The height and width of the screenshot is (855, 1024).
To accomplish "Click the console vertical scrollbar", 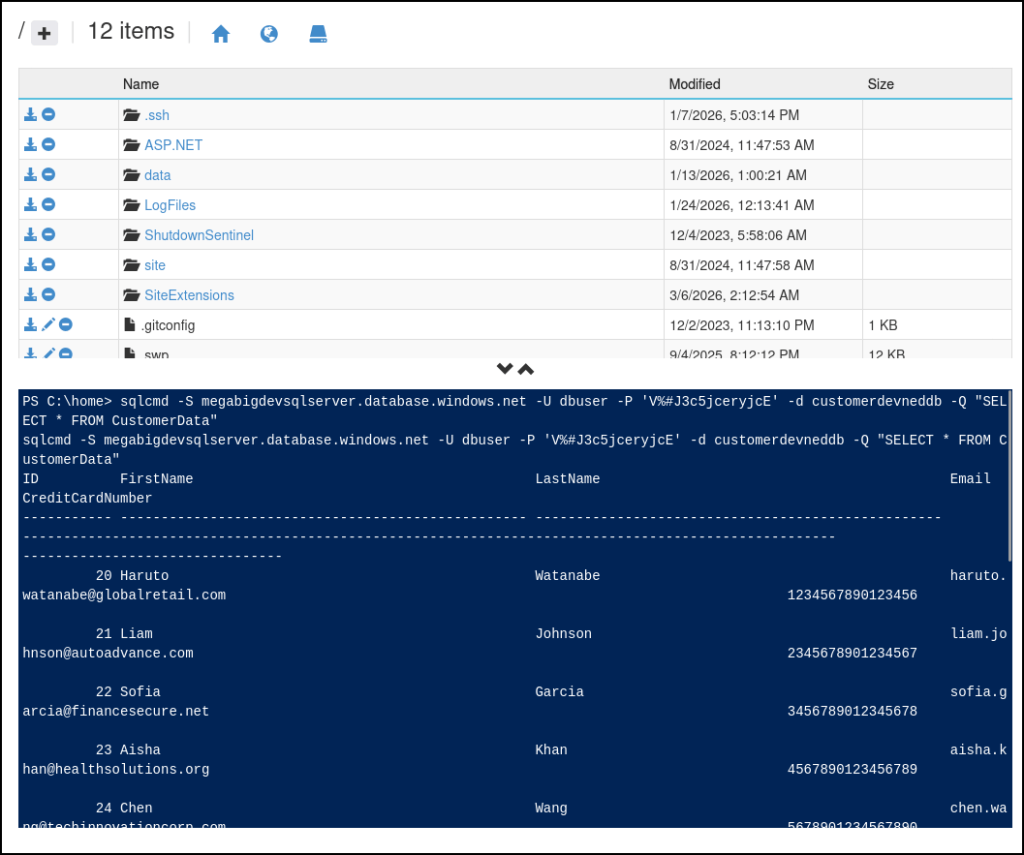I will pyautogui.click(x=1008, y=480).
